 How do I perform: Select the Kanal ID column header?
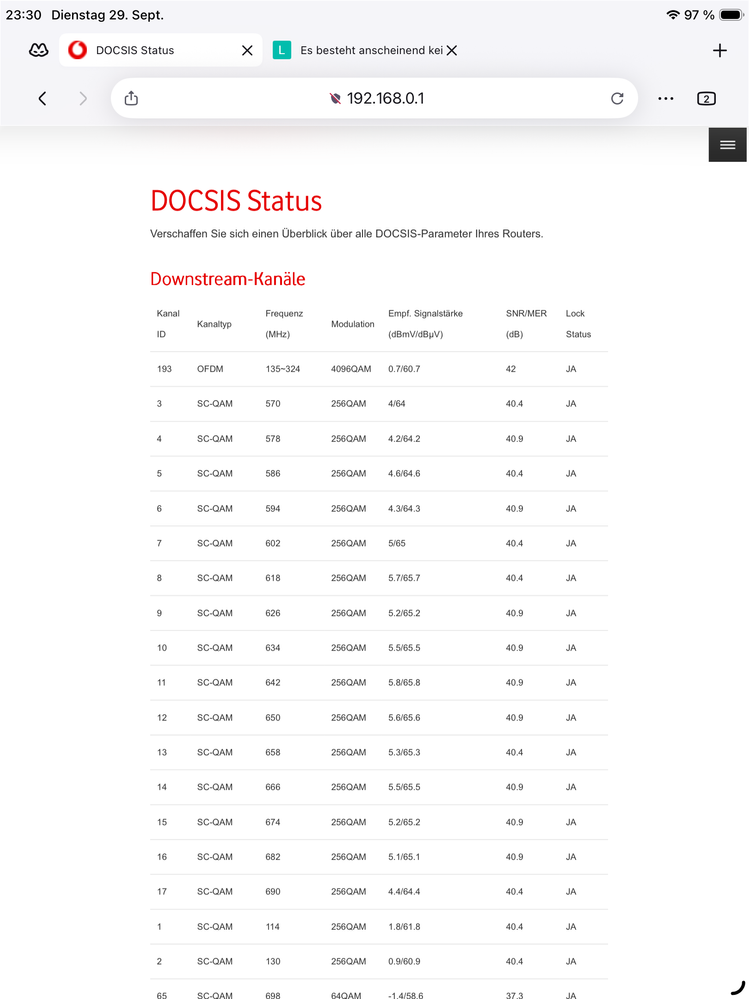(x=168, y=324)
